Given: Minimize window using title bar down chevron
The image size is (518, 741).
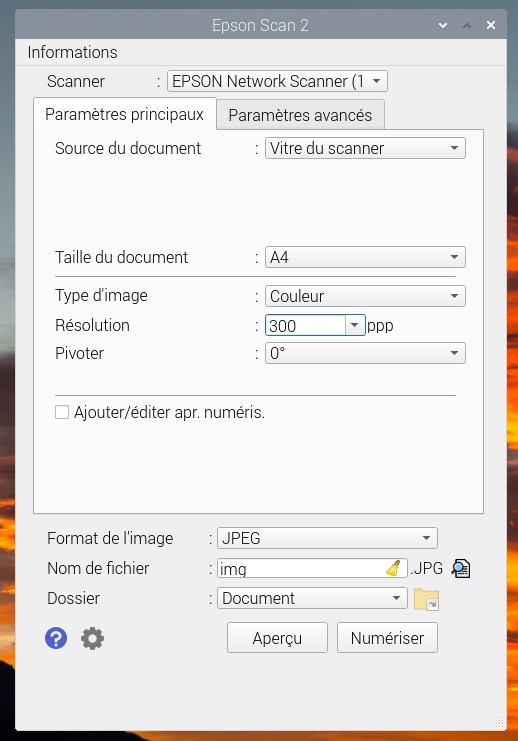Looking at the screenshot, I should click(443, 25).
